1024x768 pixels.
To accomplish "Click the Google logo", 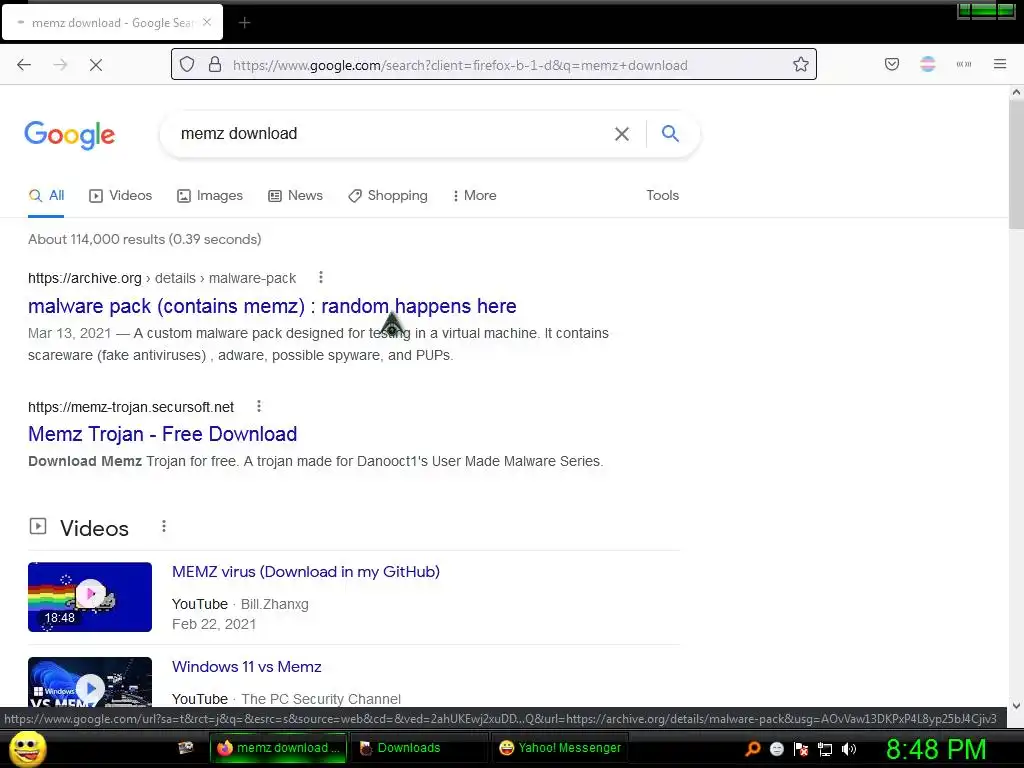I will coord(70,135).
